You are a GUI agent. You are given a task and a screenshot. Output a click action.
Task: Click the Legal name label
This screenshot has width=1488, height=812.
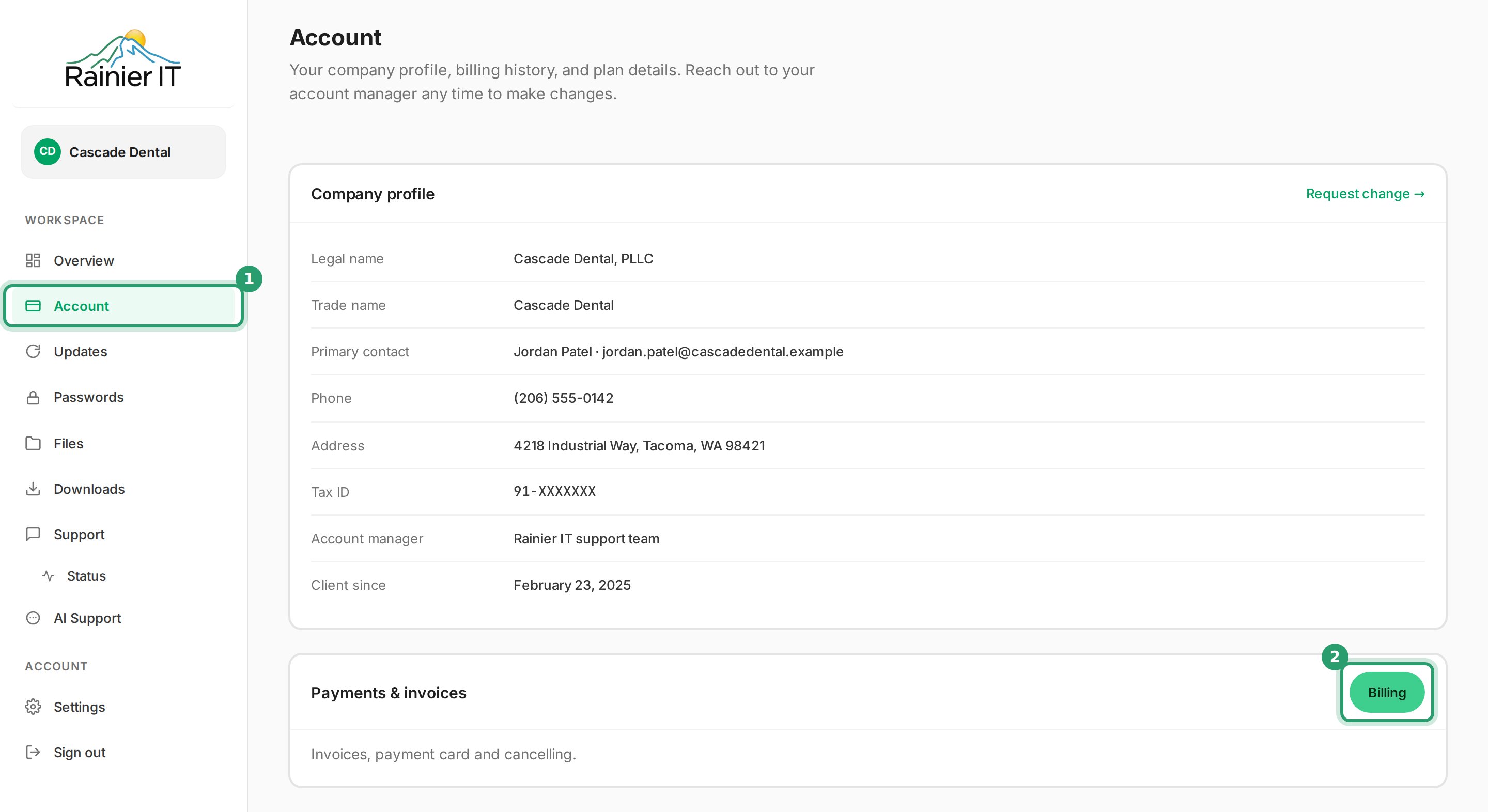click(x=347, y=259)
